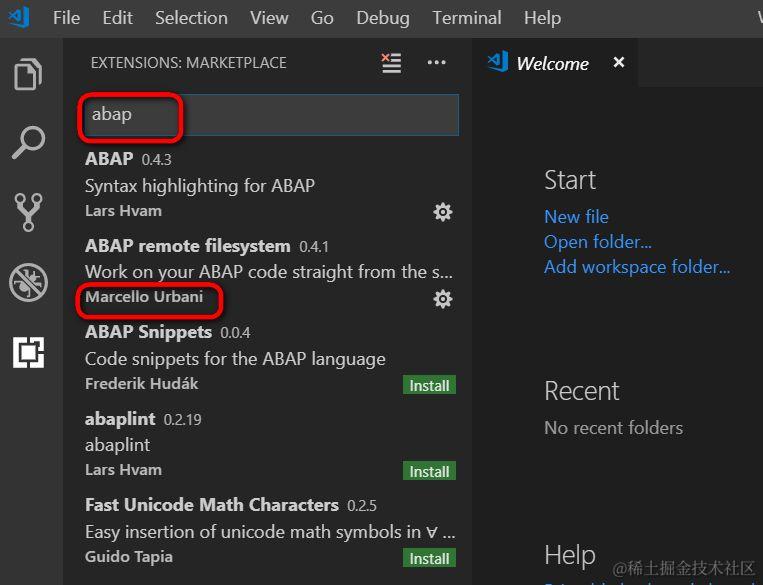Install the abaplint extension
763x585 pixels.
point(429,471)
